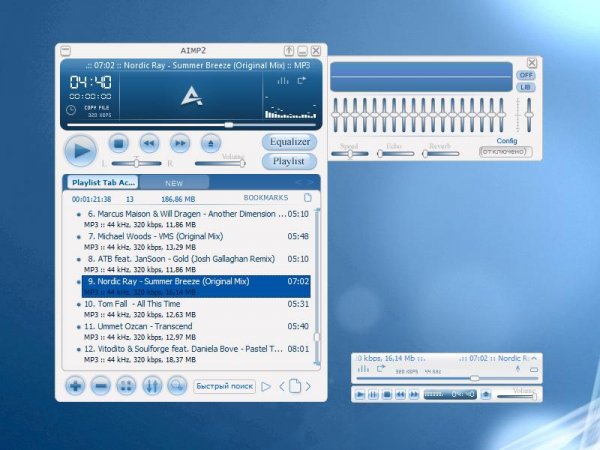Select track 12 Vitodito & Soulforge
600x450 pixels.
[196, 354]
